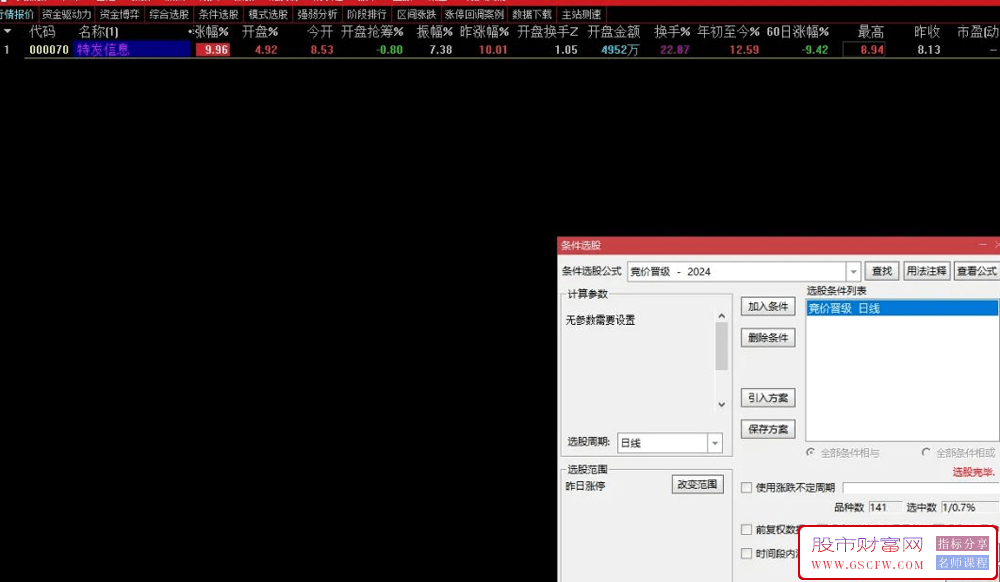Screen dimensions: 1000x582
Task: Sort by the 换手% column header
Action: [672, 31]
